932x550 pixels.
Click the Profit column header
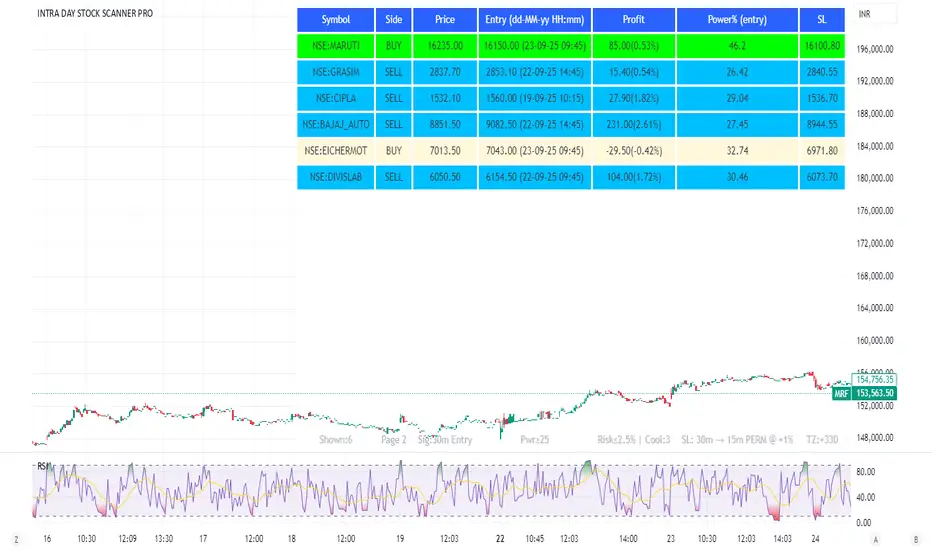[634, 20]
